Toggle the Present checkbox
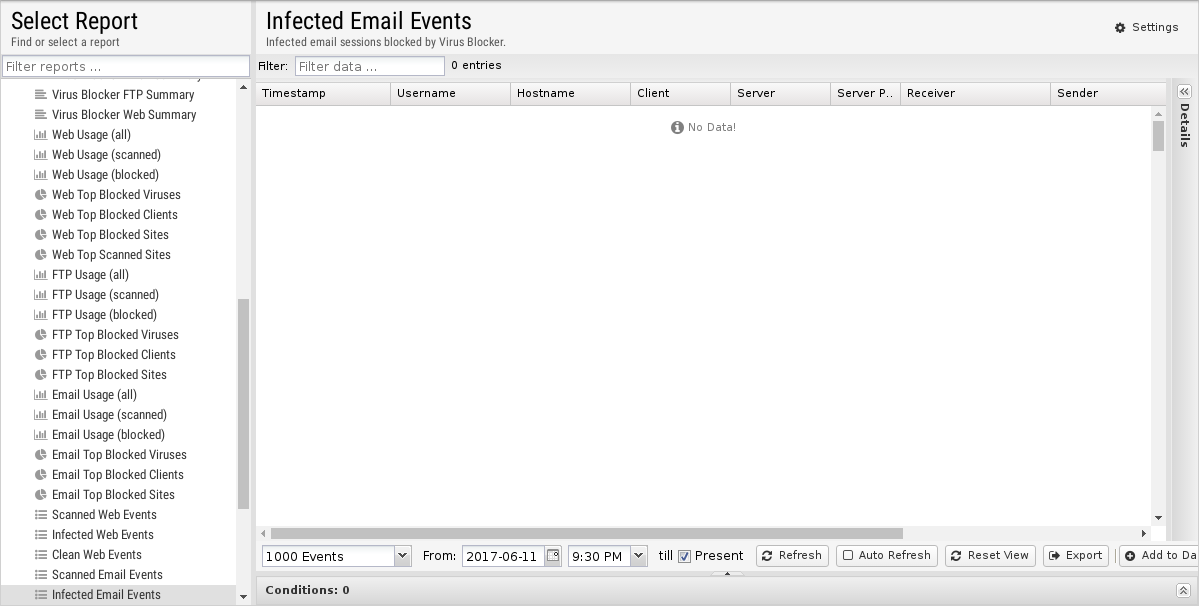This screenshot has height=606, width=1199. [x=685, y=557]
